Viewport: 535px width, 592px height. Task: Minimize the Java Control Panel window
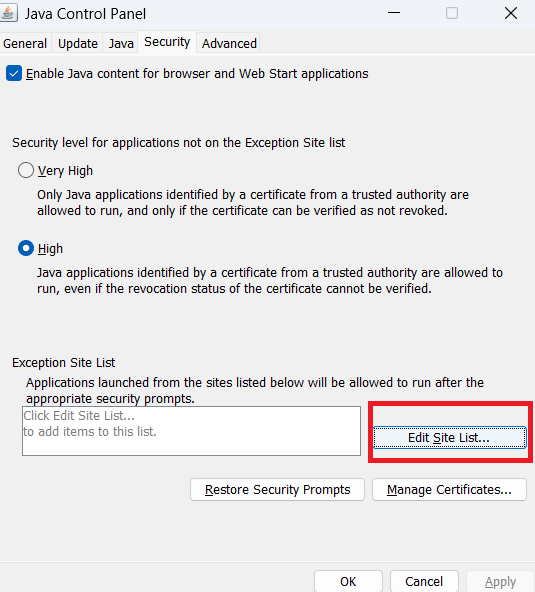pyautogui.click(x=394, y=13)
